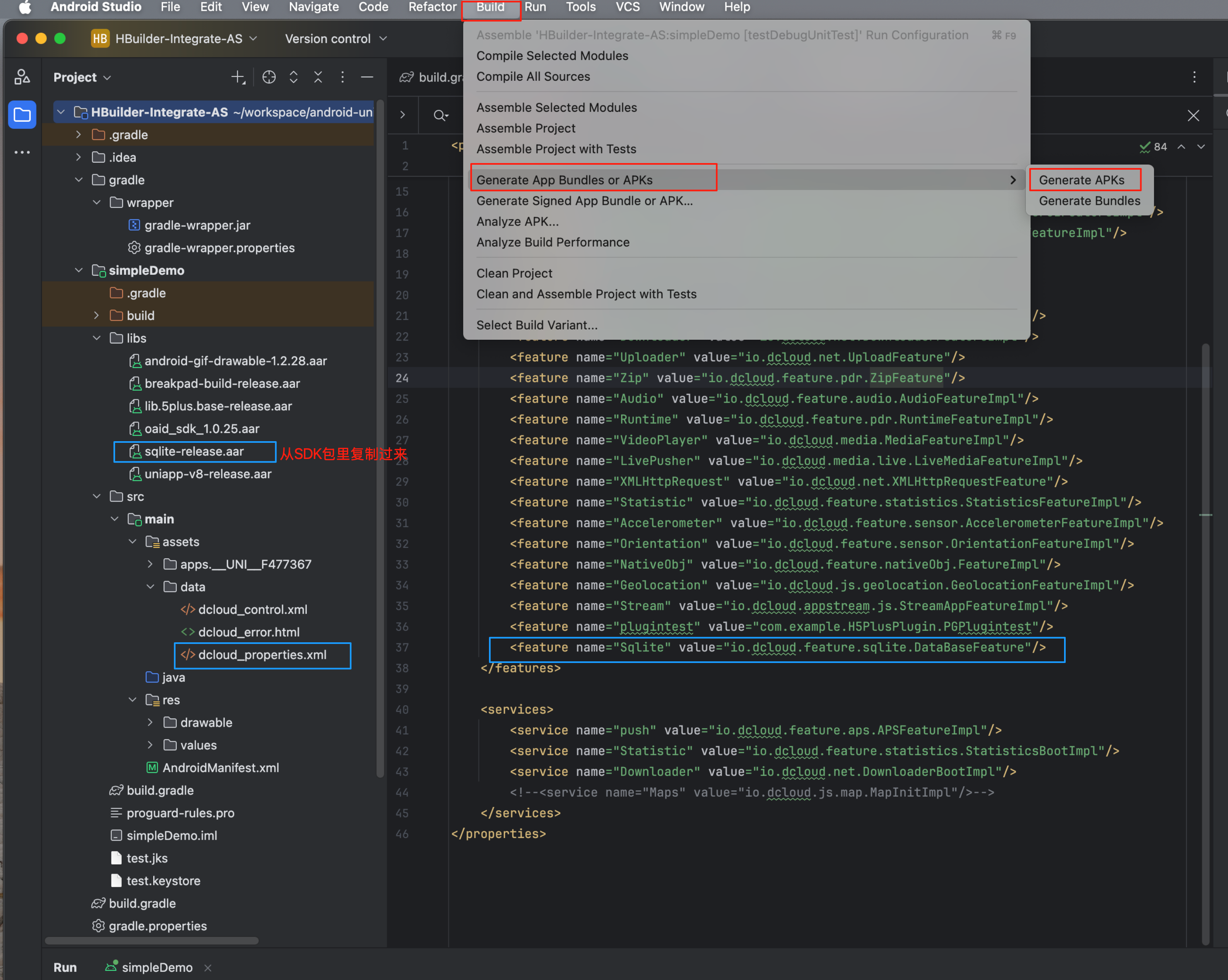Expand the build folder under simpleDemo

(x=96, y=315)
